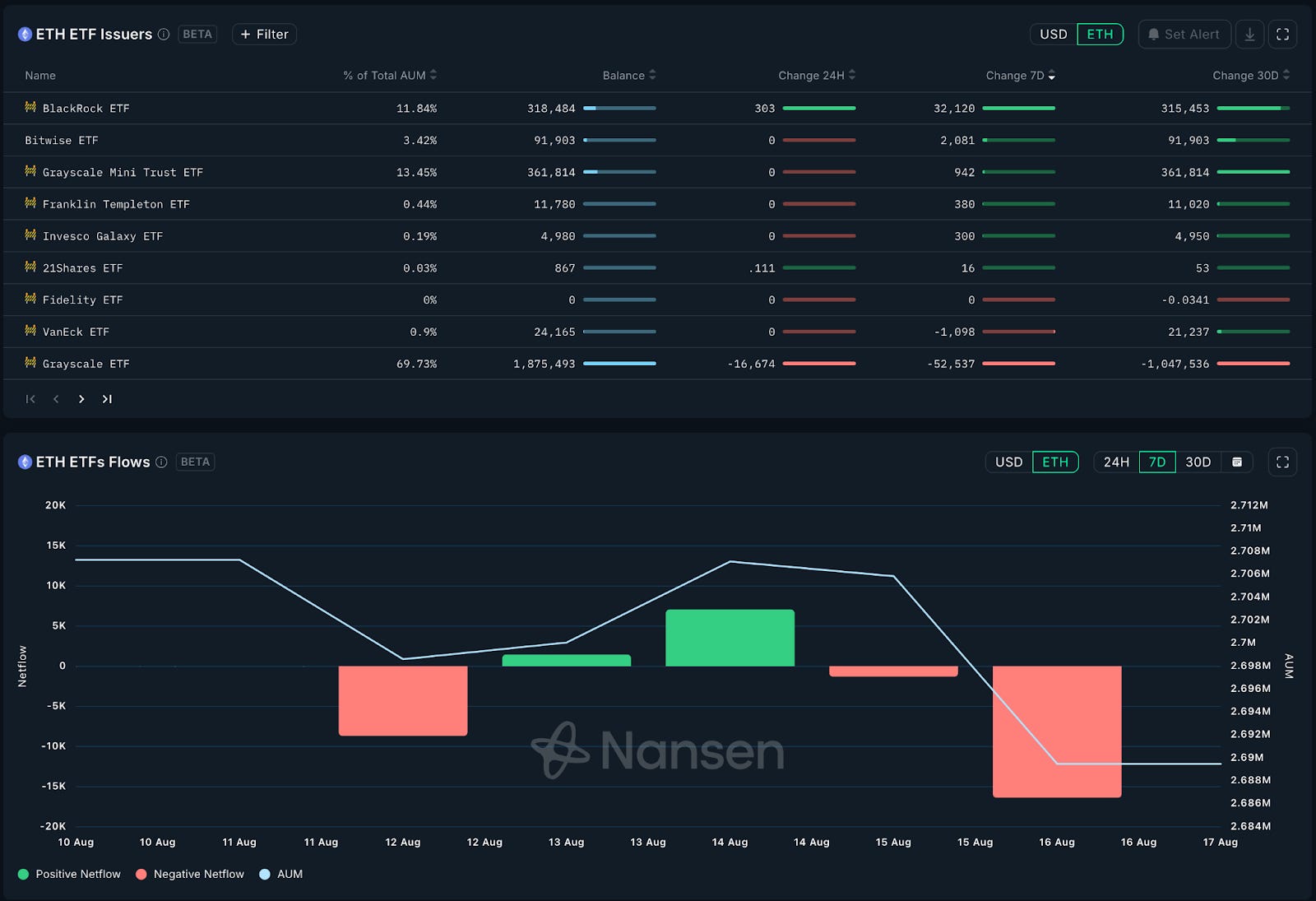Add a filter with the Filter button
1316x901 pixels.
tap(264, 35)
